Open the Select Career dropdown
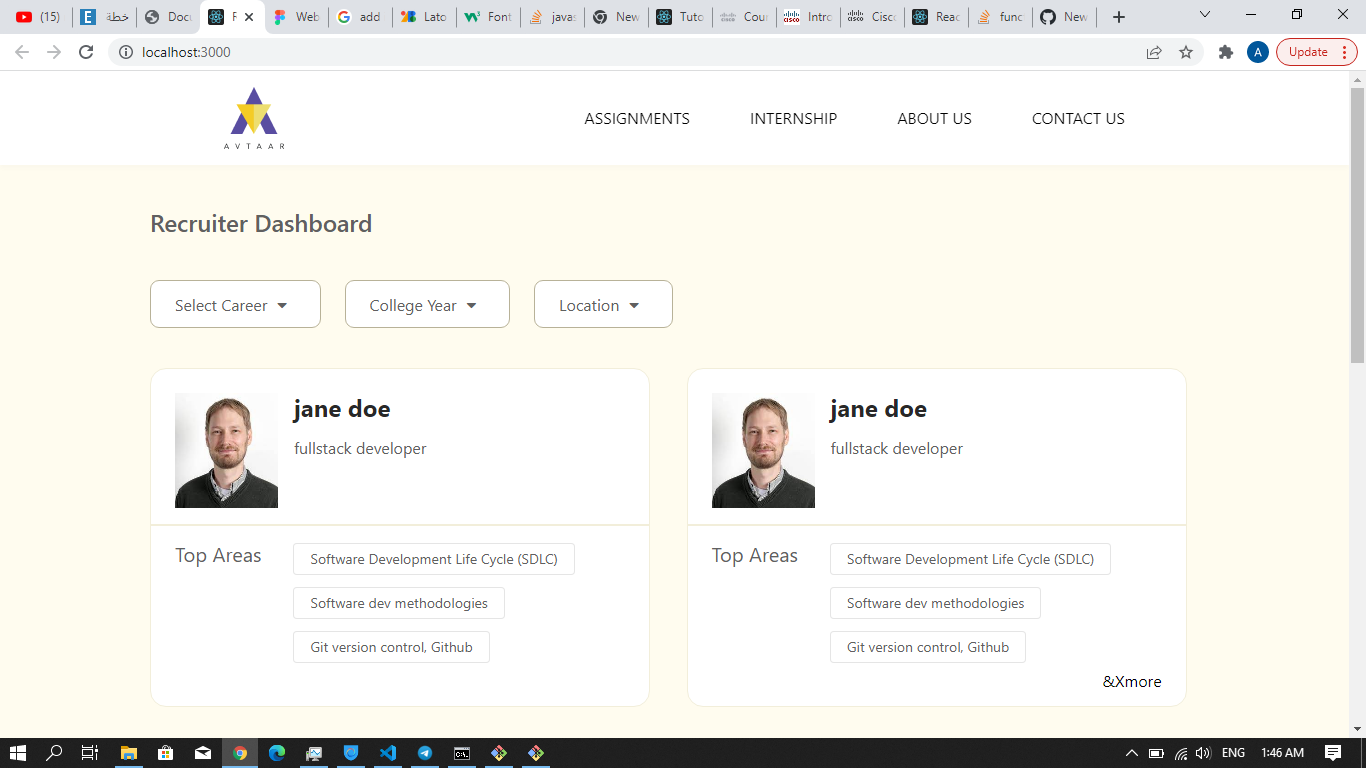The width and height of the screenshot is (1366, 768). pos(235,304)
